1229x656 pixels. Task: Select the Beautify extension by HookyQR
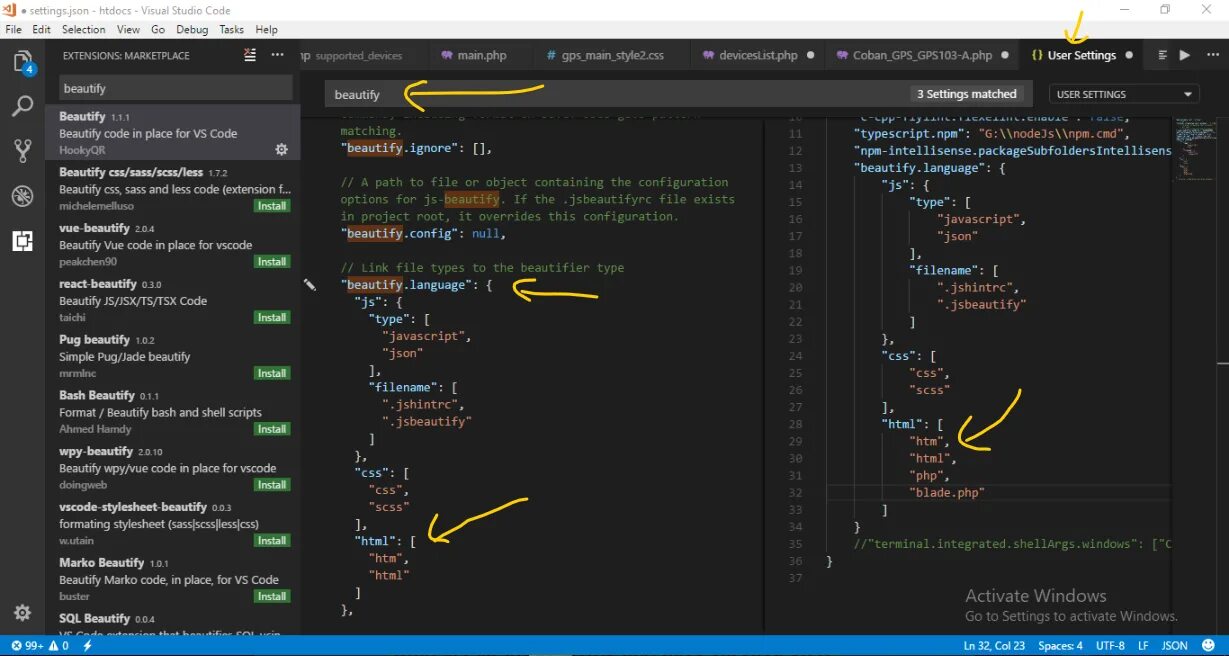pos(172,133)
